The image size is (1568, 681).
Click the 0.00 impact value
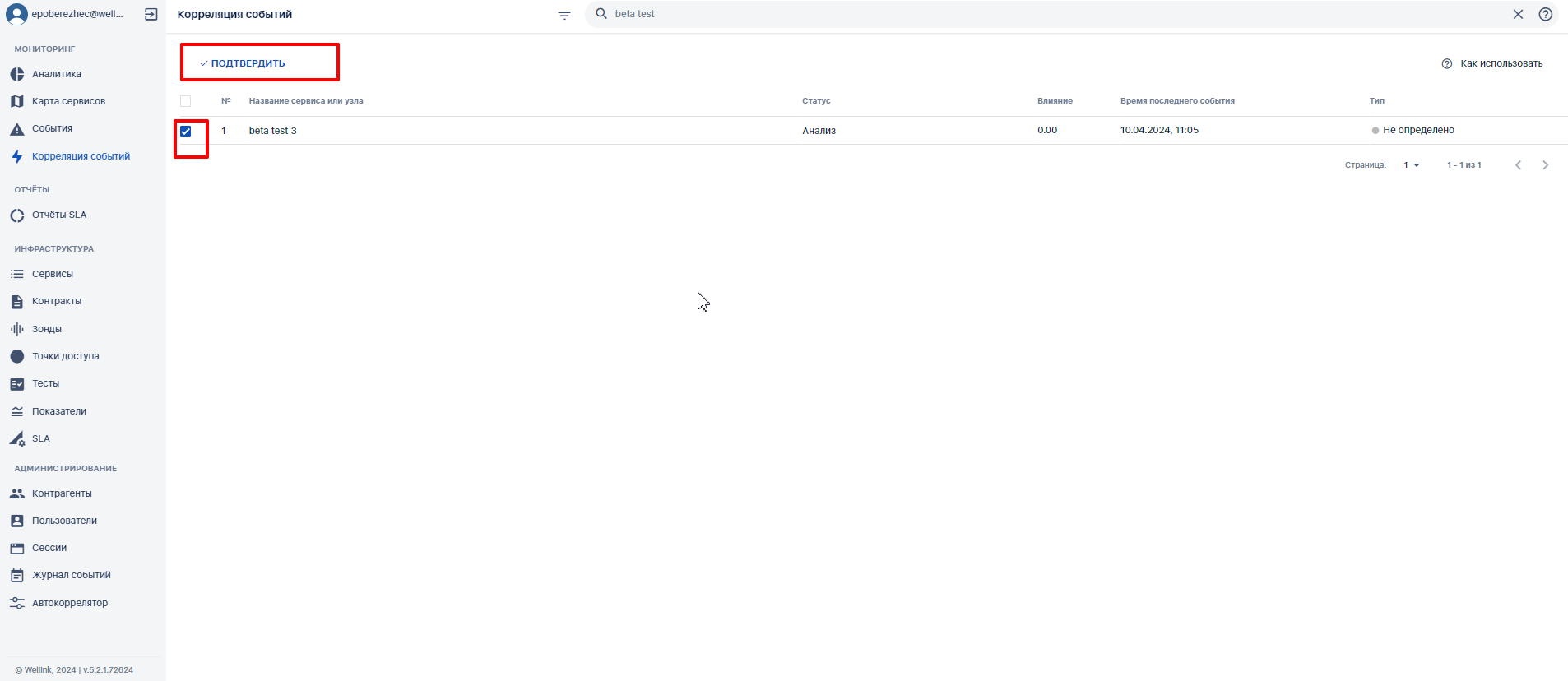coord(1047,130)
